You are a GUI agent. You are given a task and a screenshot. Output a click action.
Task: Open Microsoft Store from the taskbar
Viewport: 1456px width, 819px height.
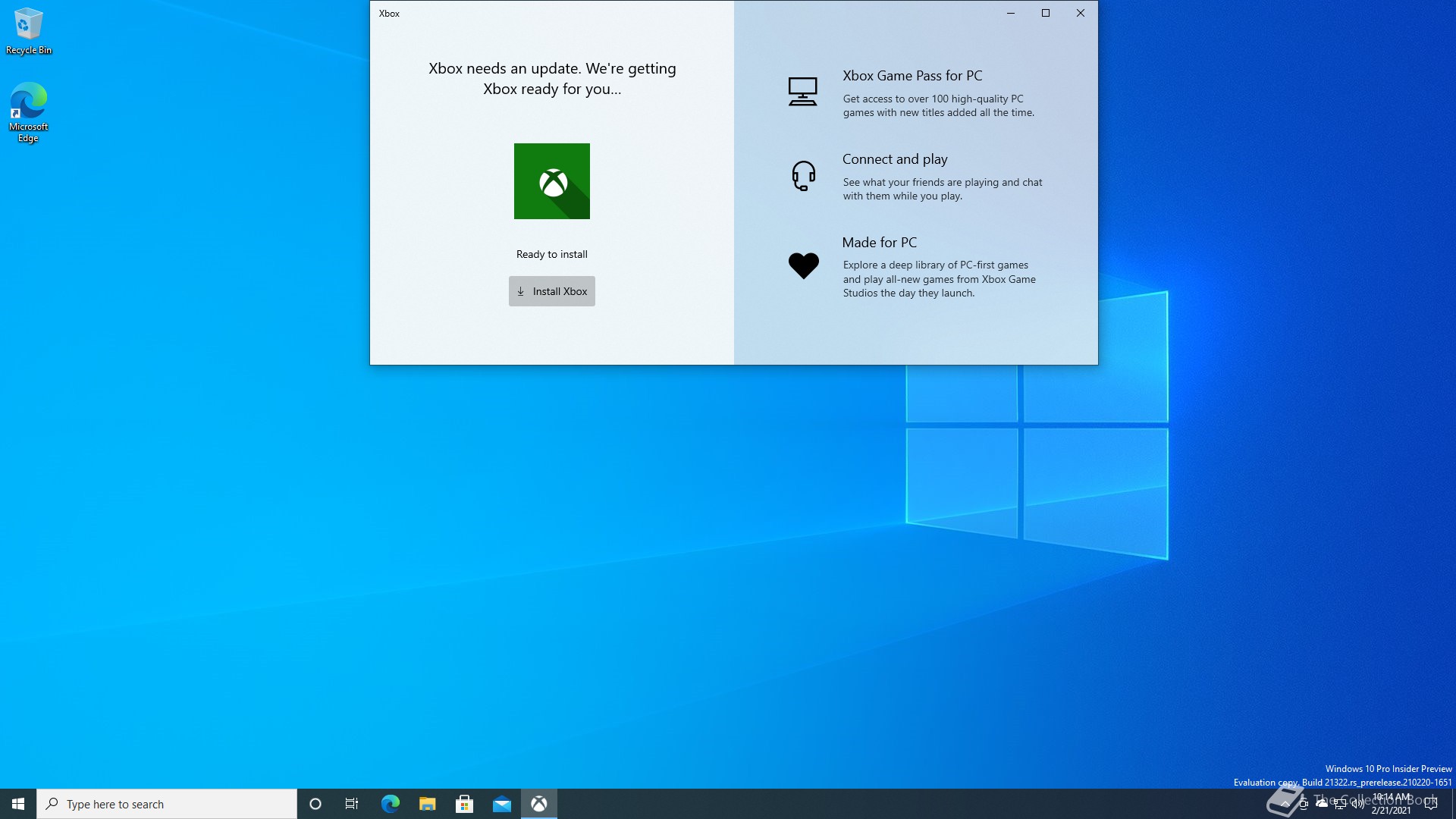coord(464,804)
